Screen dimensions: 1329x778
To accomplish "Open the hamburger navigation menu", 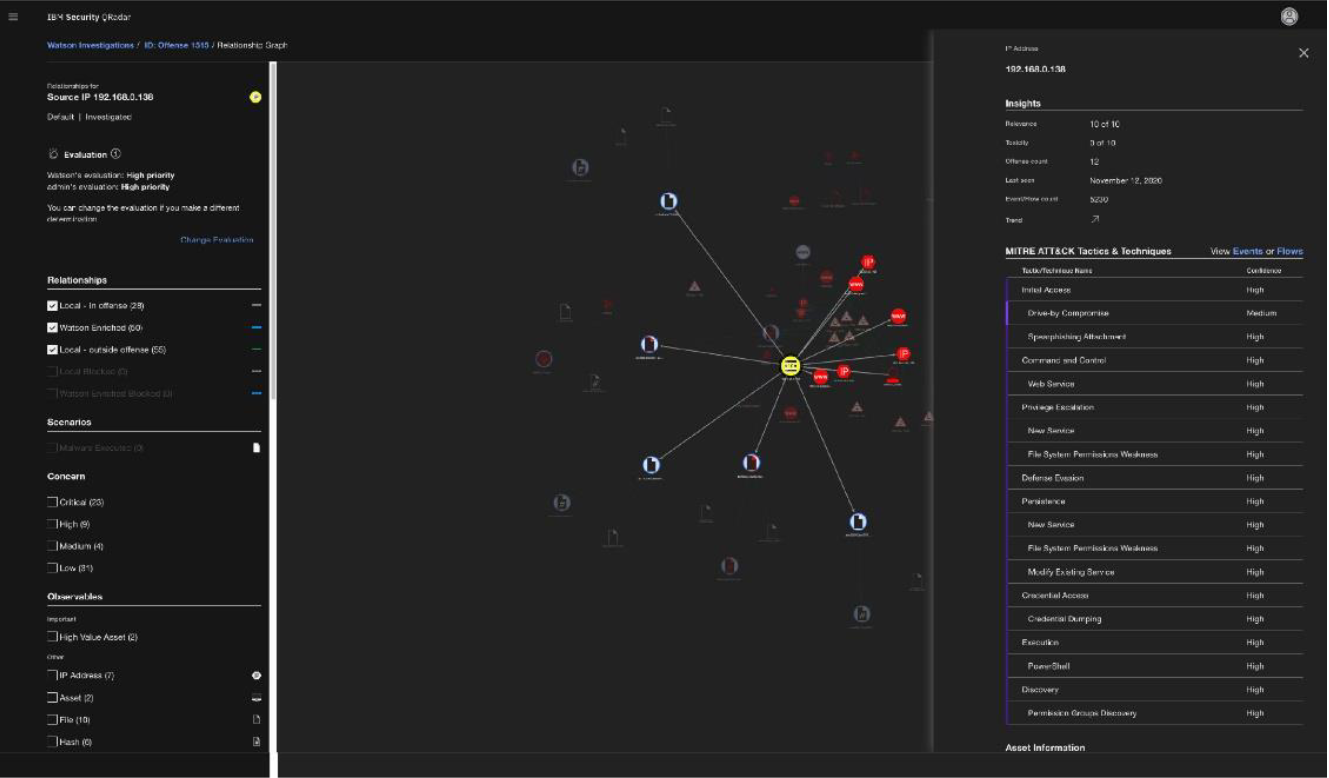I will (x=13, y=17).
